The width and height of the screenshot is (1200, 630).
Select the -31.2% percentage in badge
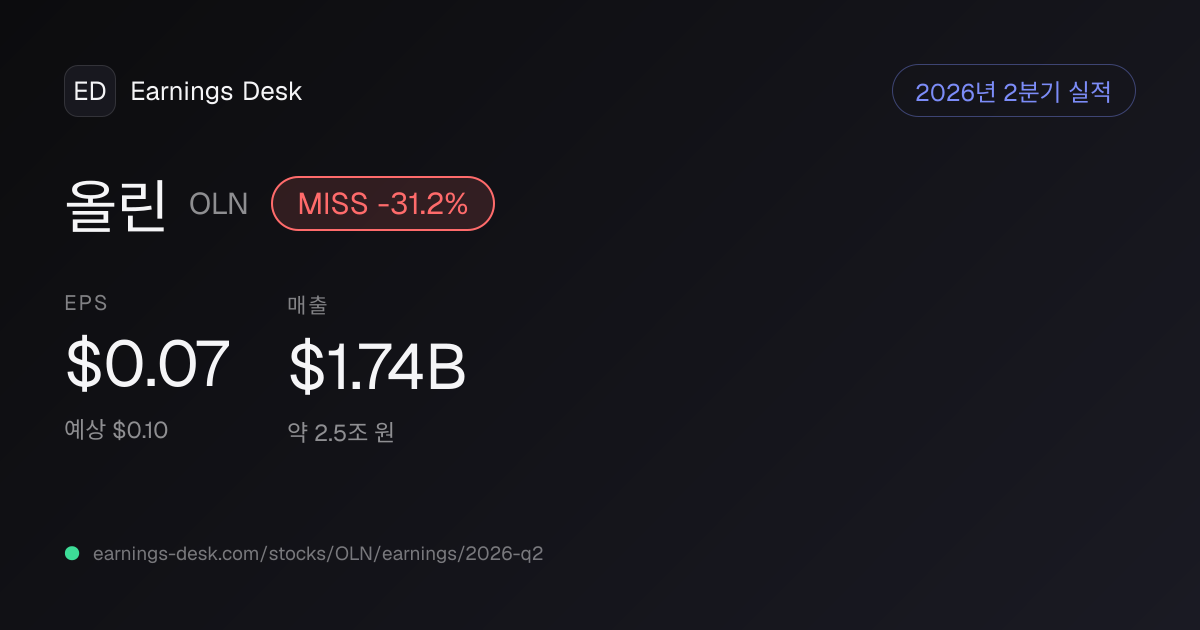423,204
